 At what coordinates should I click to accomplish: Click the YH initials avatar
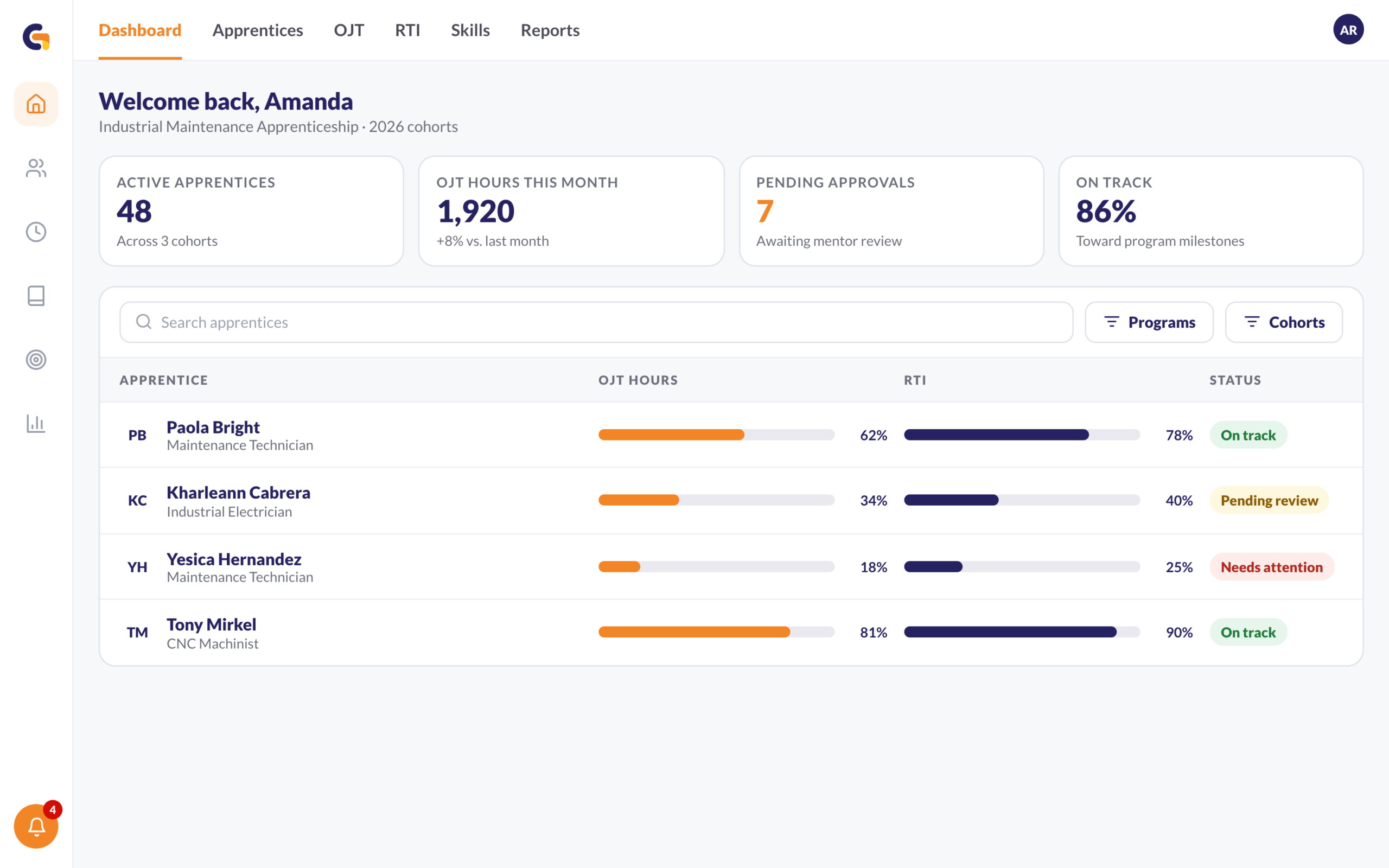(x=137, y=567)
